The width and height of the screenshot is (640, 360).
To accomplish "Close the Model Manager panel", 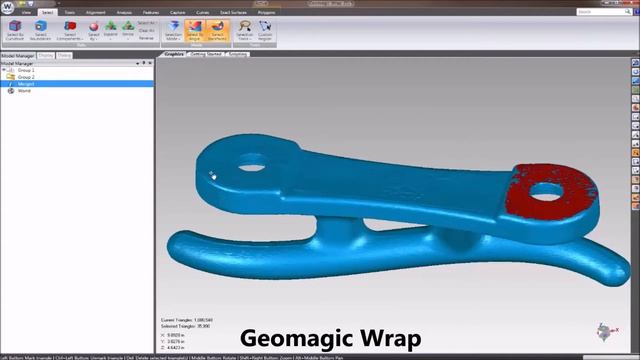I will pos(150,63).
